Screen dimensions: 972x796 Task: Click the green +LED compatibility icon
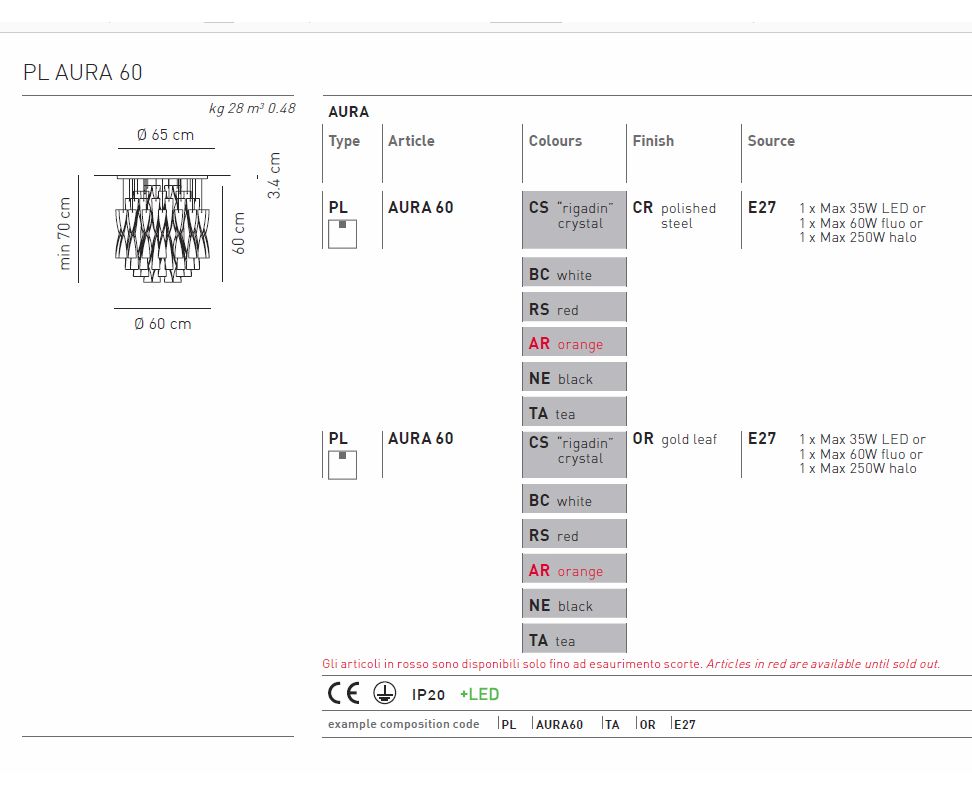[479, 695]
